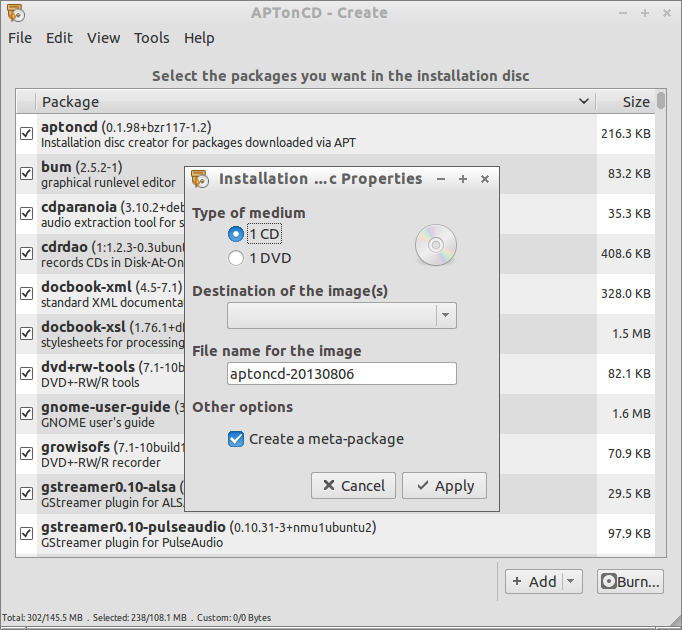Click the File name for the image field
This screenshot has height=630, width=682.
pos(342,374)
